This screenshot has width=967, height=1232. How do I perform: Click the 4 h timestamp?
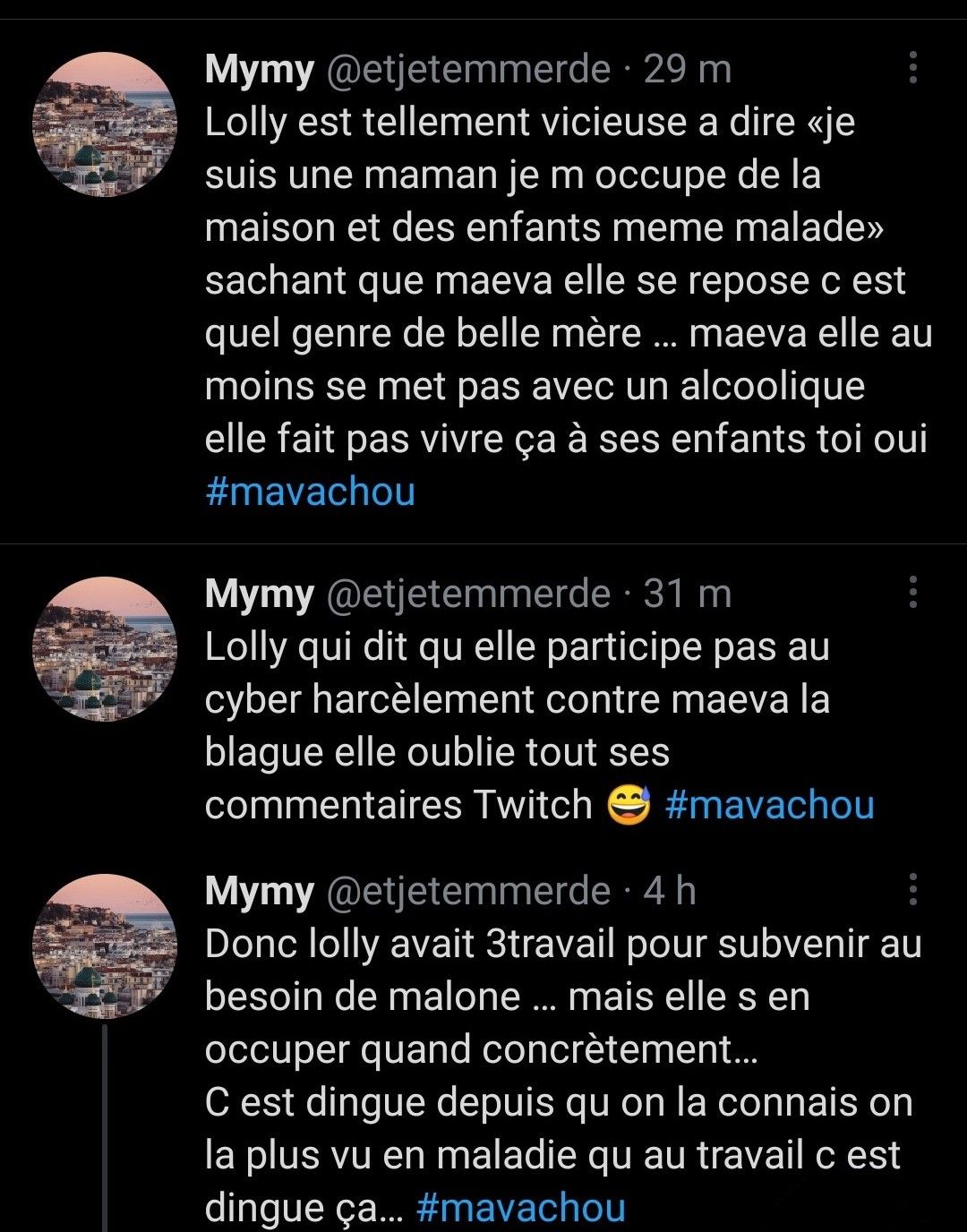[670, 891]
